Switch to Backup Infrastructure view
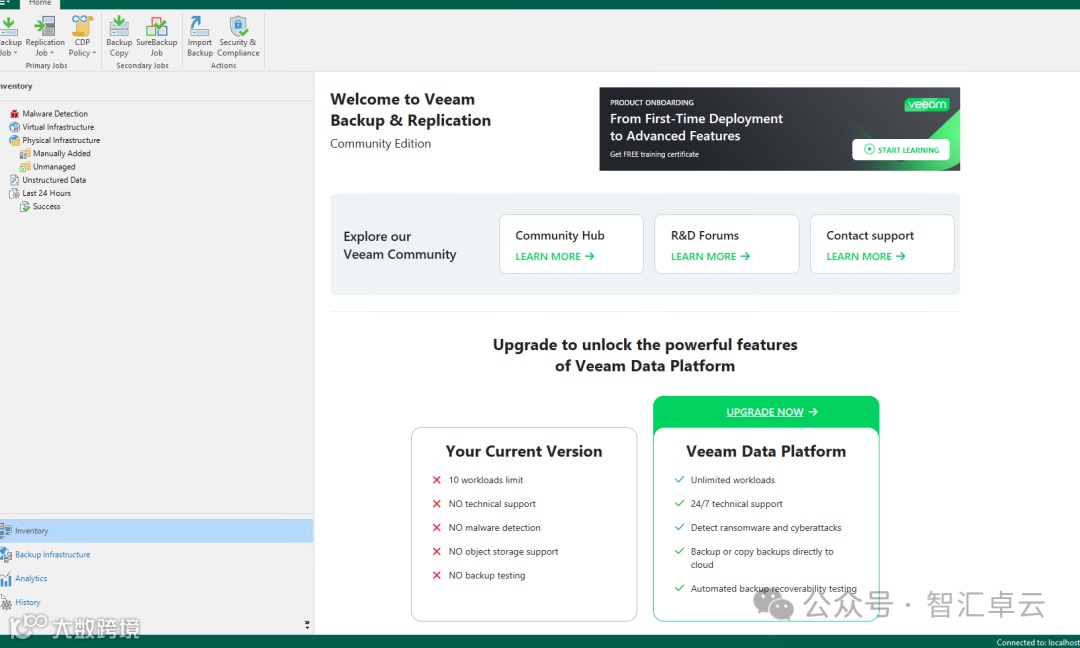Screen dimensions: 1080x648 click(x=156, y=554)
